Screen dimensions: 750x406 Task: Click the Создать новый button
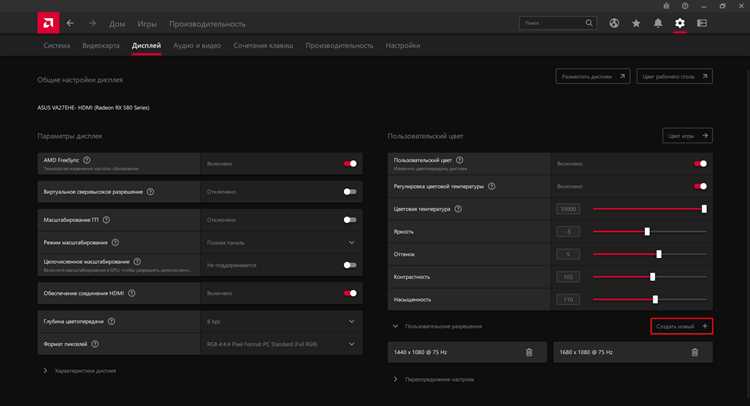(x=682, y=326)
